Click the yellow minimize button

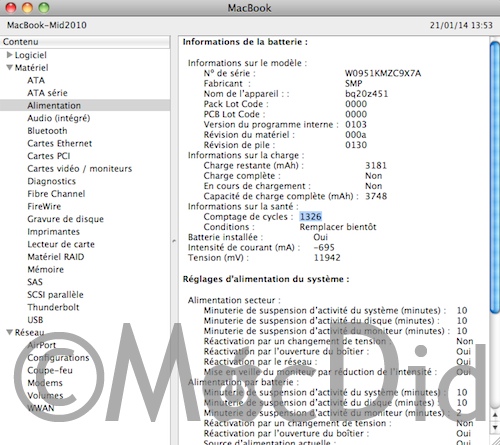[27, 7]
